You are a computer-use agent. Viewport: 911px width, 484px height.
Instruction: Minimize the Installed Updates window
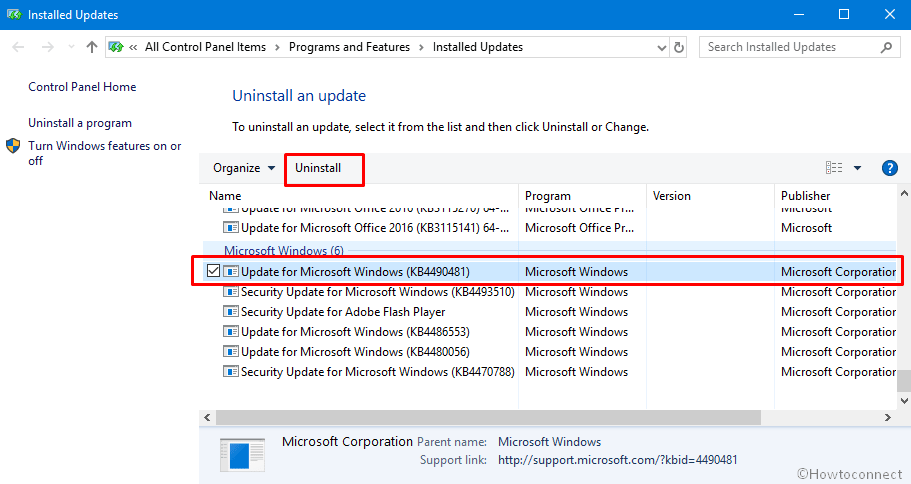799,15
